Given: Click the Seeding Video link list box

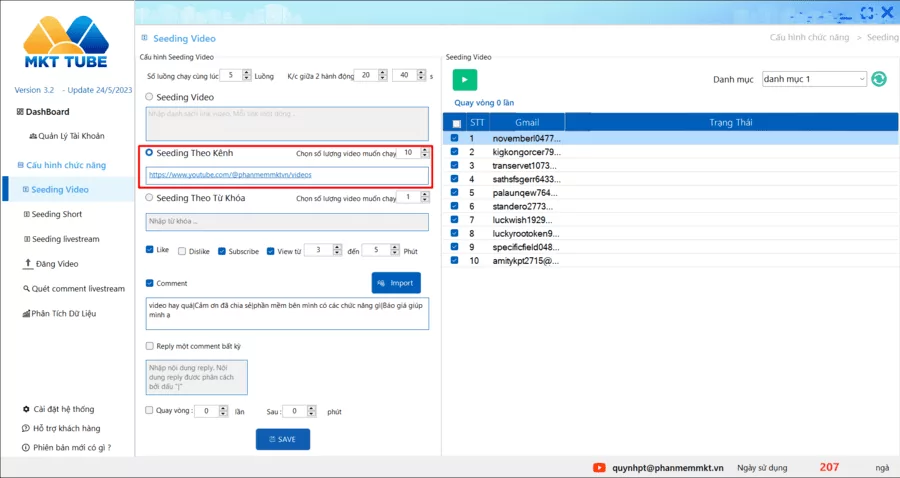Looking at the screenshot, I should [x=287, y=123].
